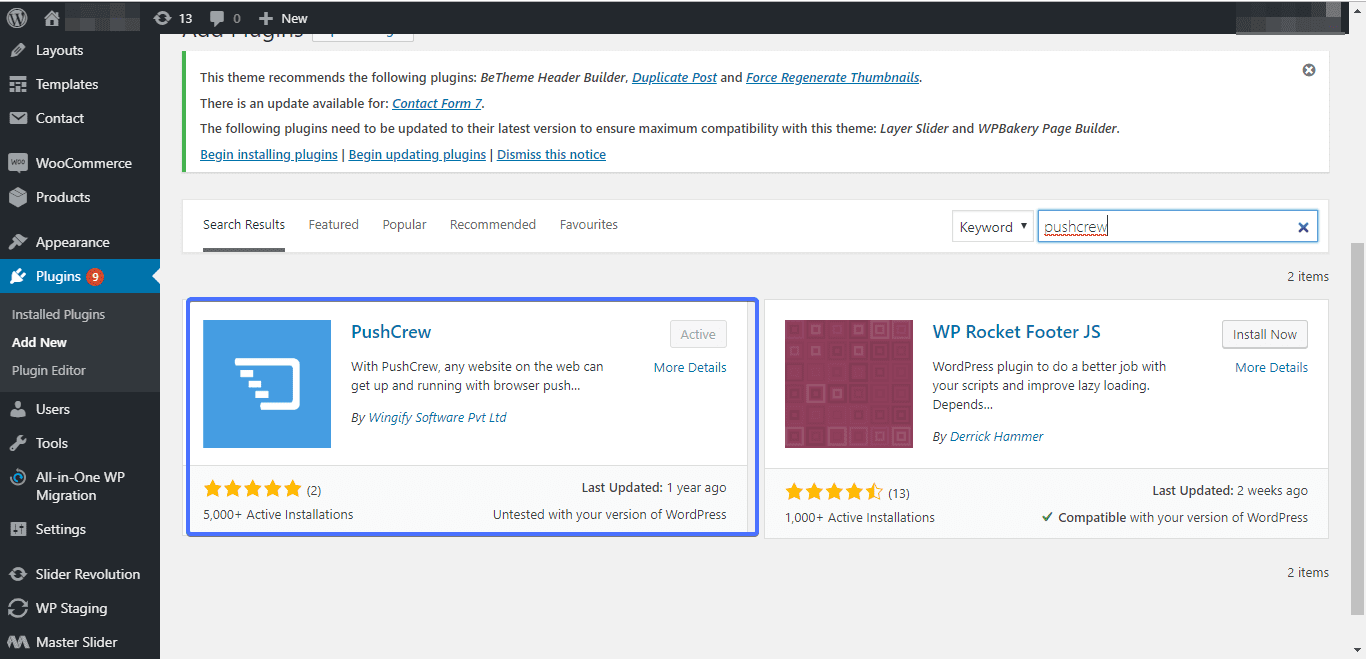
Task: Open More Details for PushCrew
Action: pos(690,367)
